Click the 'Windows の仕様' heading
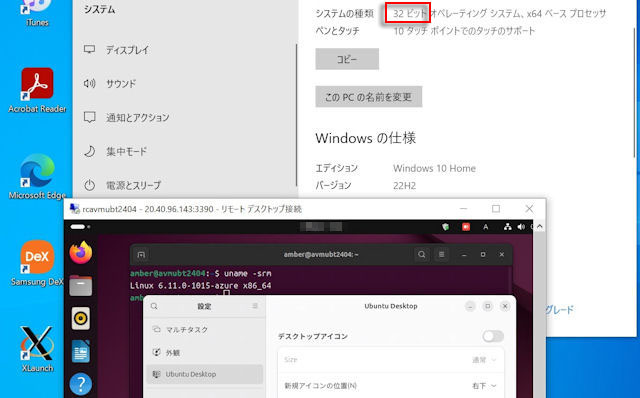The image size is (640, 398). (x=366, y=138)
